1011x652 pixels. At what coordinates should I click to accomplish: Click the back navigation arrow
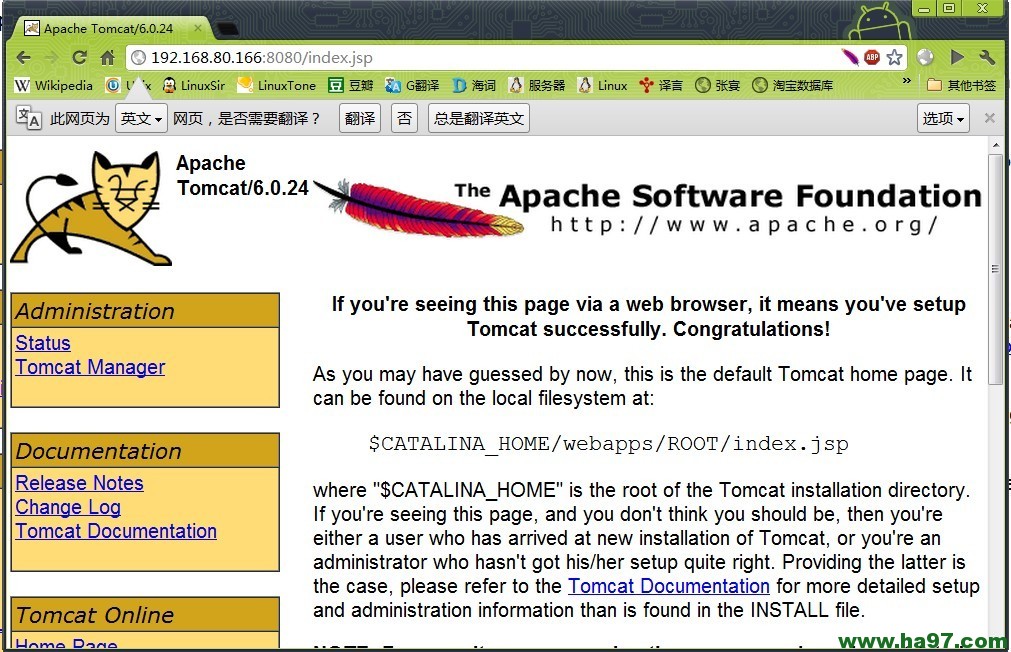tap(23, 57)
